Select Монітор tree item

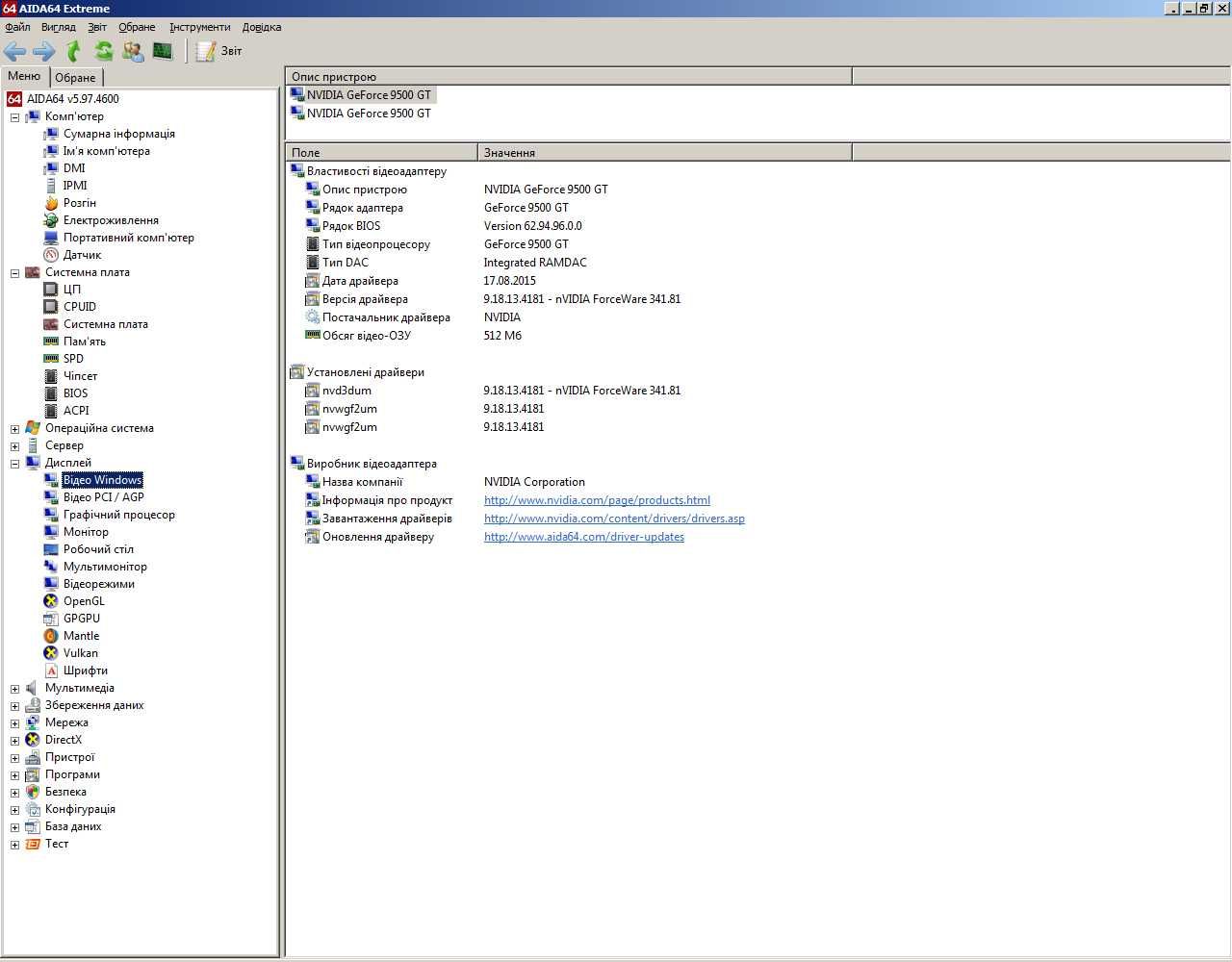click(x=86, y=532)
